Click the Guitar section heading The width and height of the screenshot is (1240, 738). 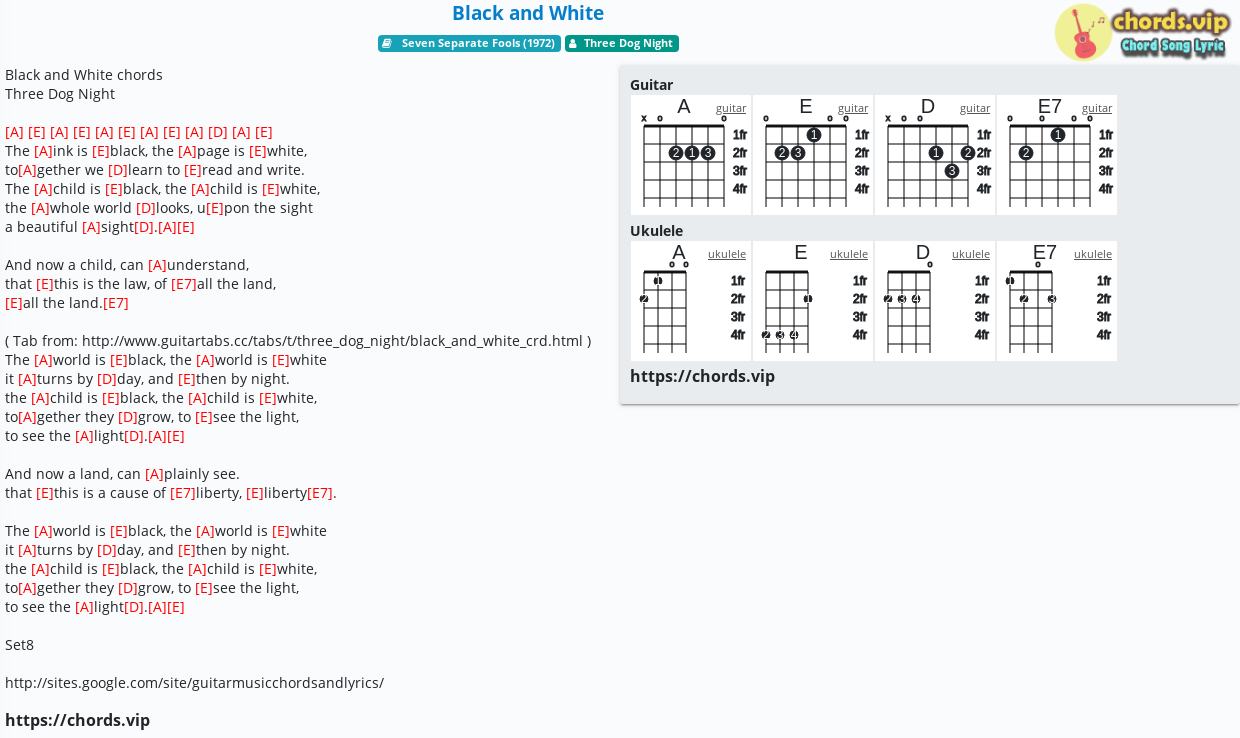(x=651, y=85)
